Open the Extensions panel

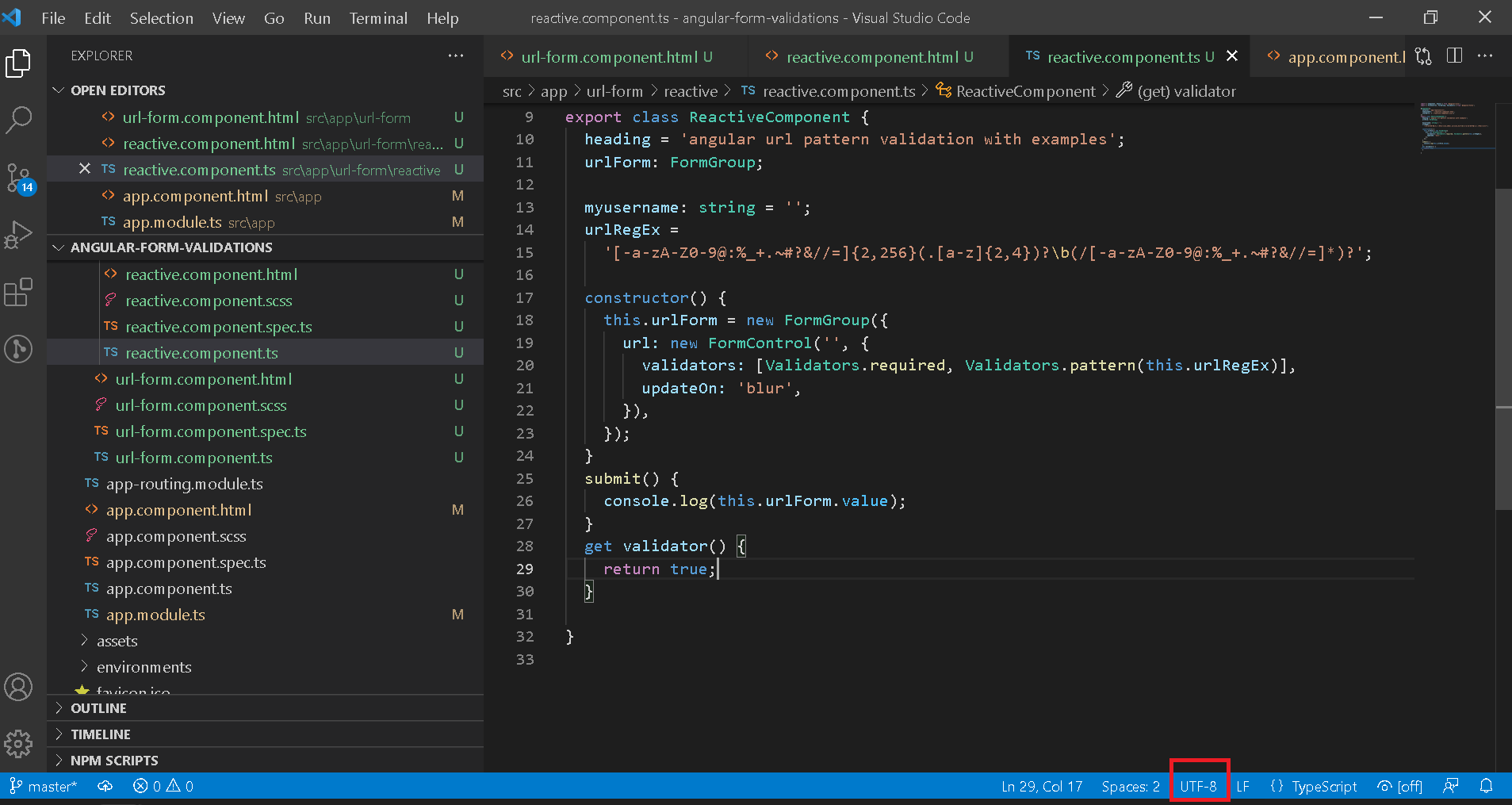(18, 293)
